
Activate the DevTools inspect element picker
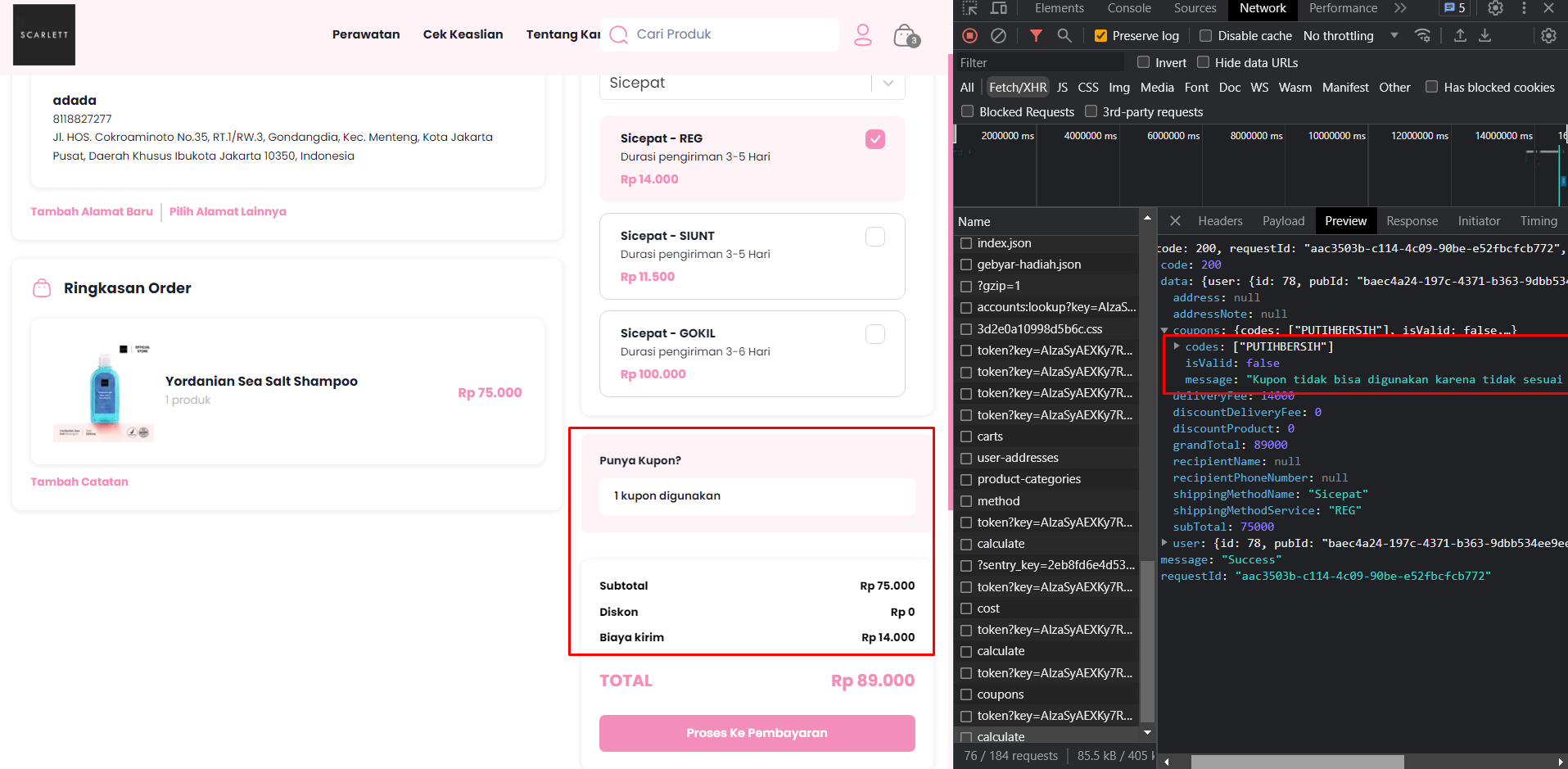[x=970, y=8]
